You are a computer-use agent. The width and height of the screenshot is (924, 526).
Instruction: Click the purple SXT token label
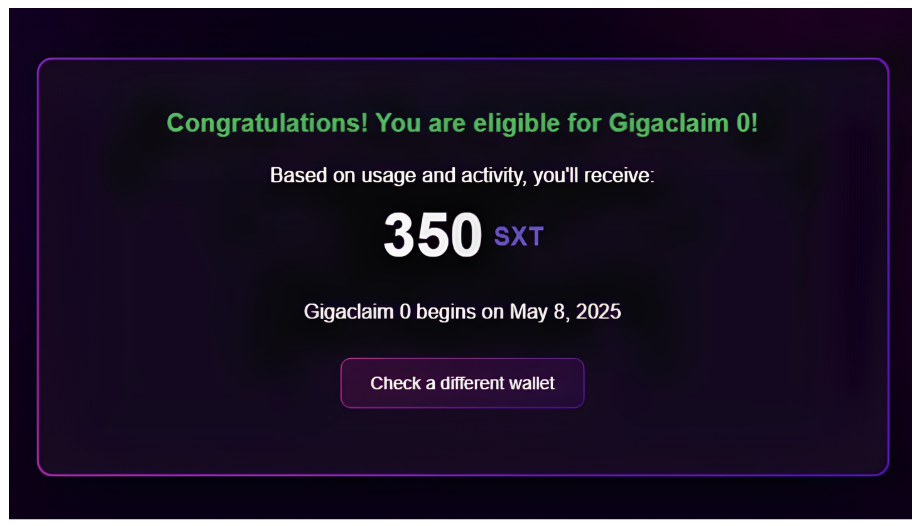point(519,237)
